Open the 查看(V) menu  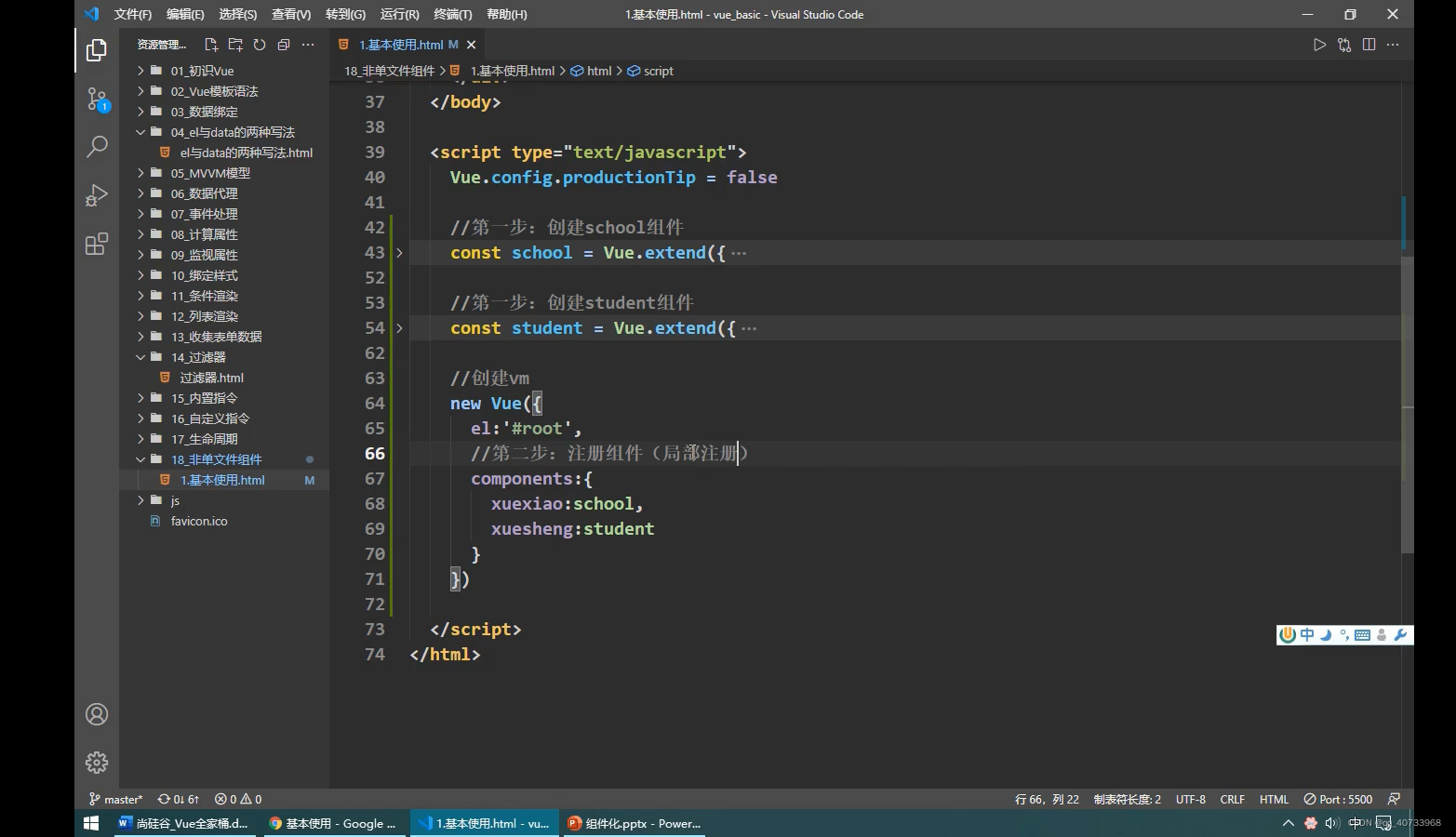[291, 14]
